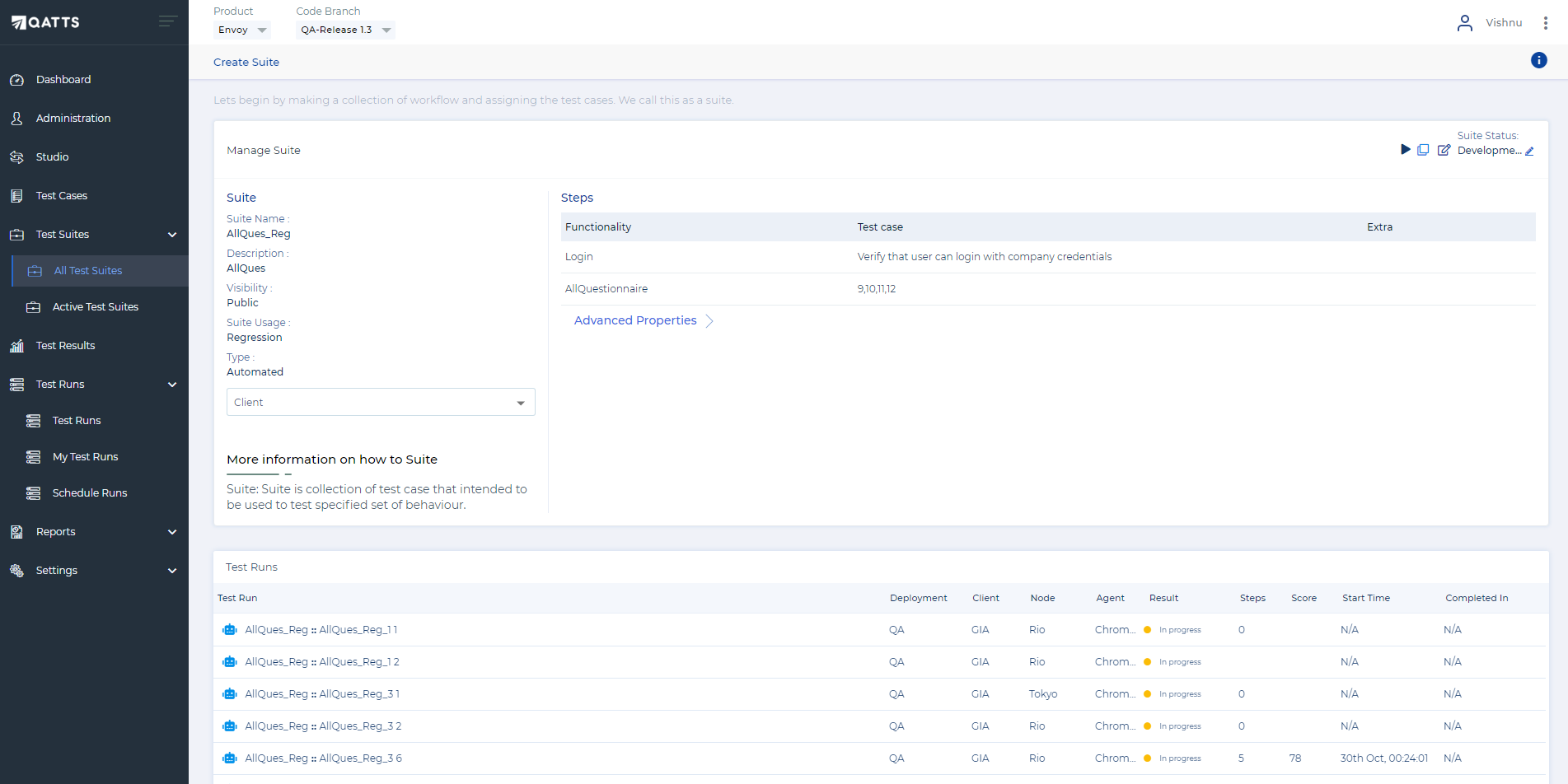Go to Schedule Runs in the sidebar
The image size is (1568, 784).
pos(90,492)
